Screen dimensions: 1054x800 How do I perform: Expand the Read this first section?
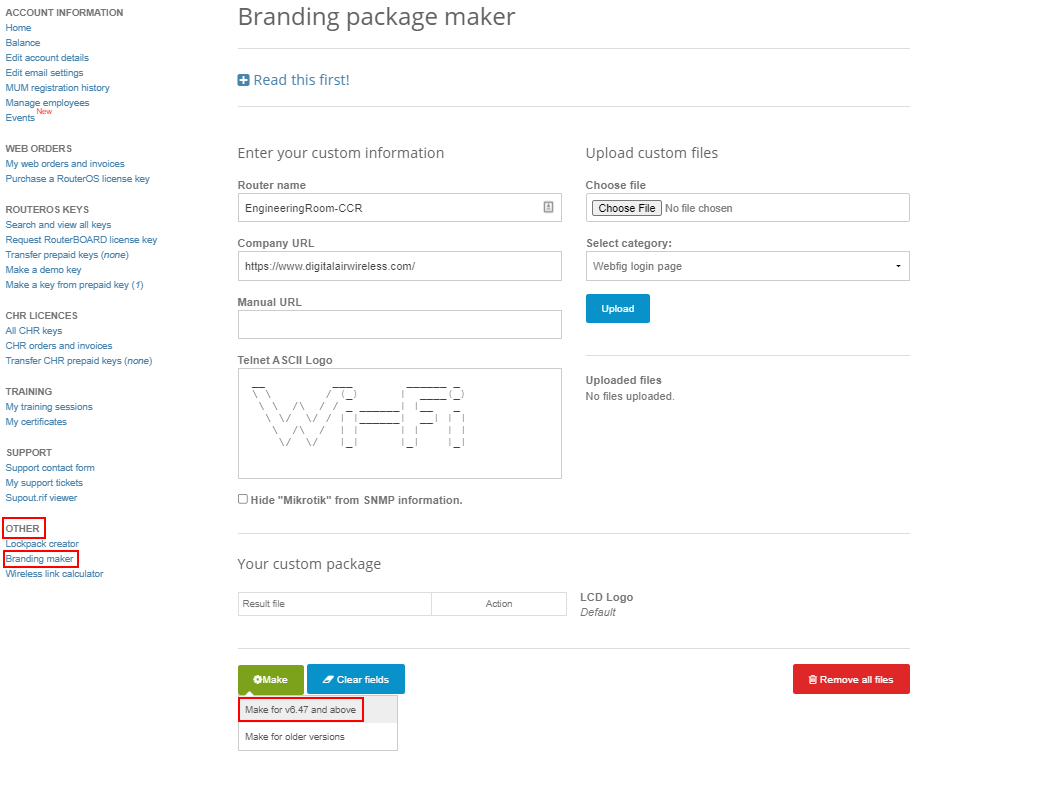[293, 80]
